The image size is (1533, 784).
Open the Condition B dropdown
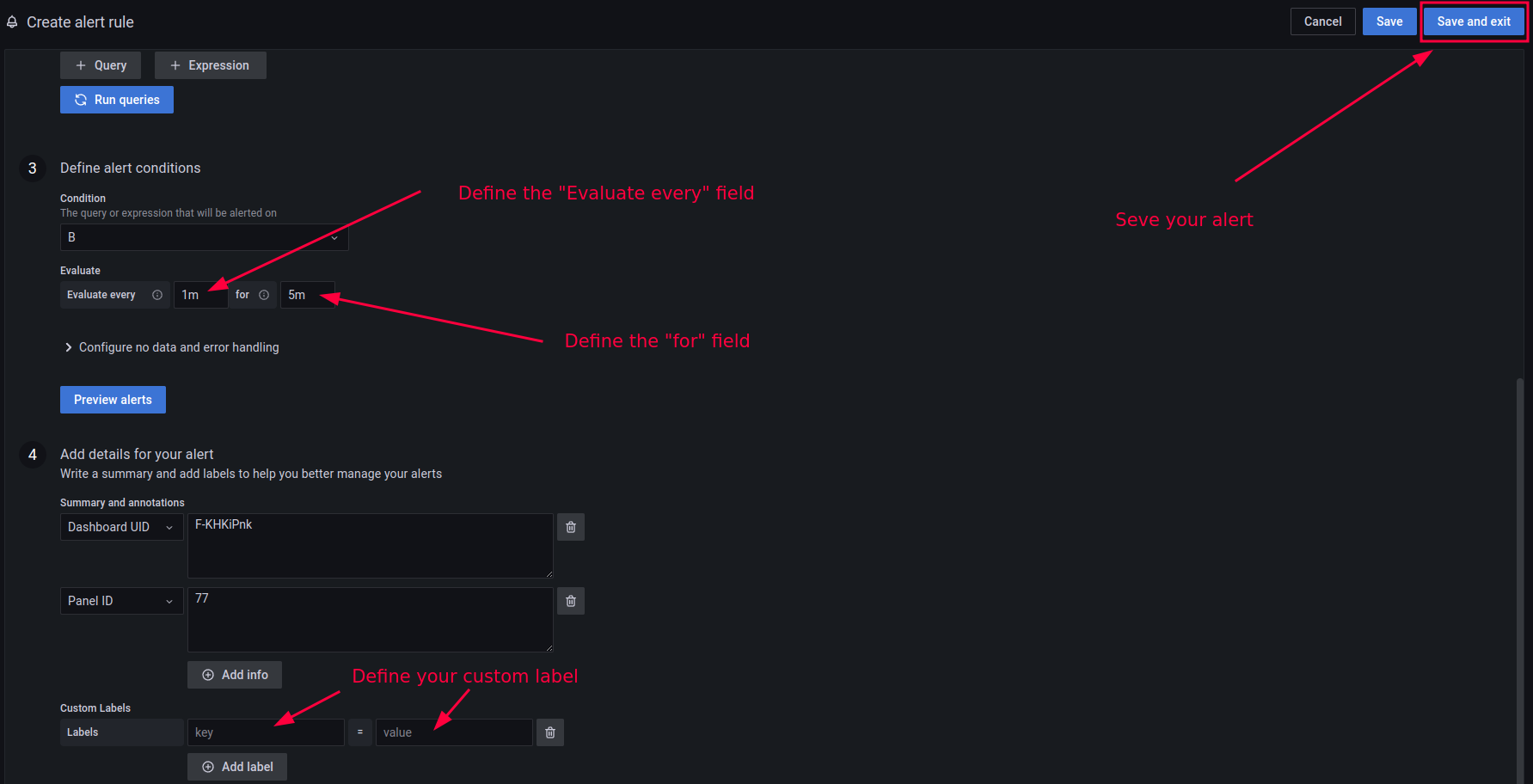tap(204, 237)
